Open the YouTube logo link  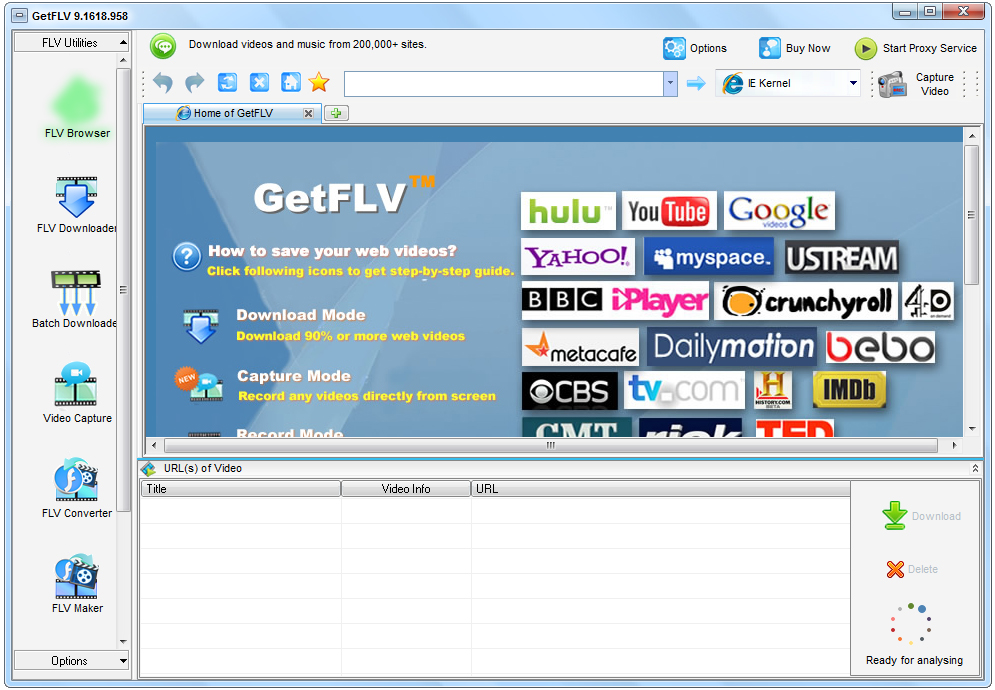coord(669,211)
